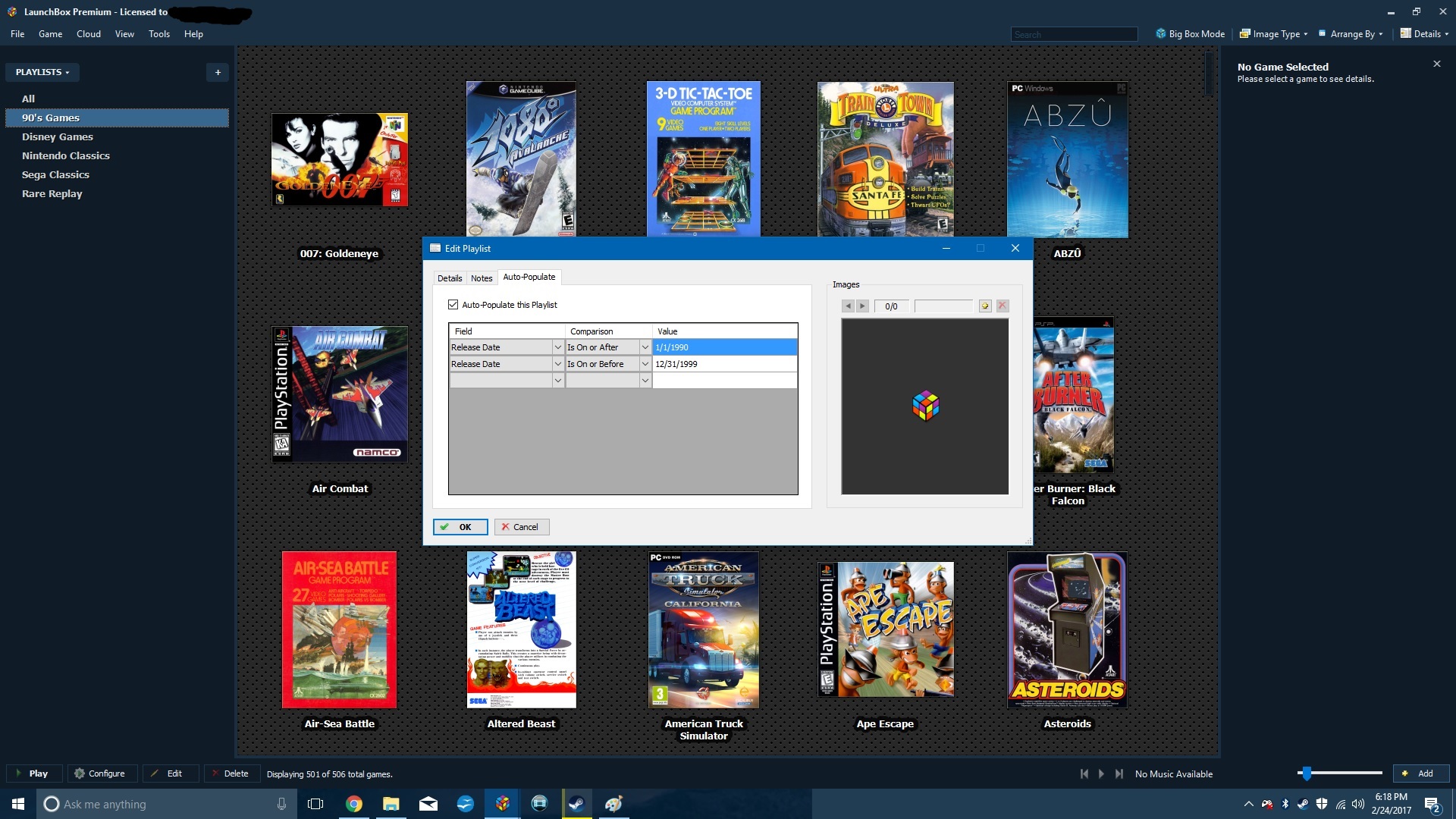This screenshot has width=1456, height=819.
Task: Select the Sega Classics playlist
Action: point(117,174)
